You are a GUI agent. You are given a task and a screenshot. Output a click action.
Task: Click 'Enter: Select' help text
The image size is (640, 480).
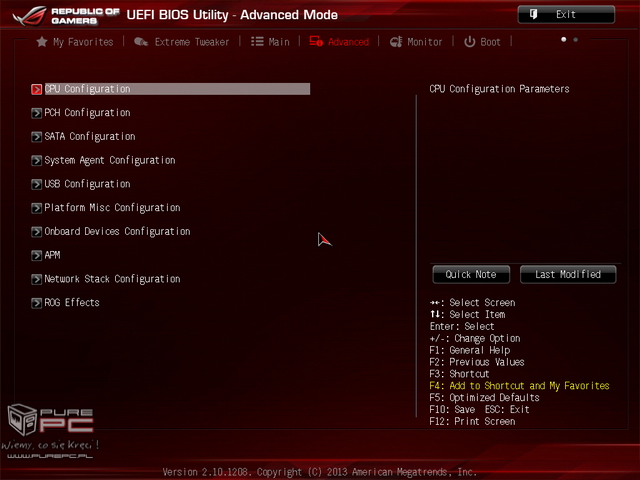pos(462,327)
